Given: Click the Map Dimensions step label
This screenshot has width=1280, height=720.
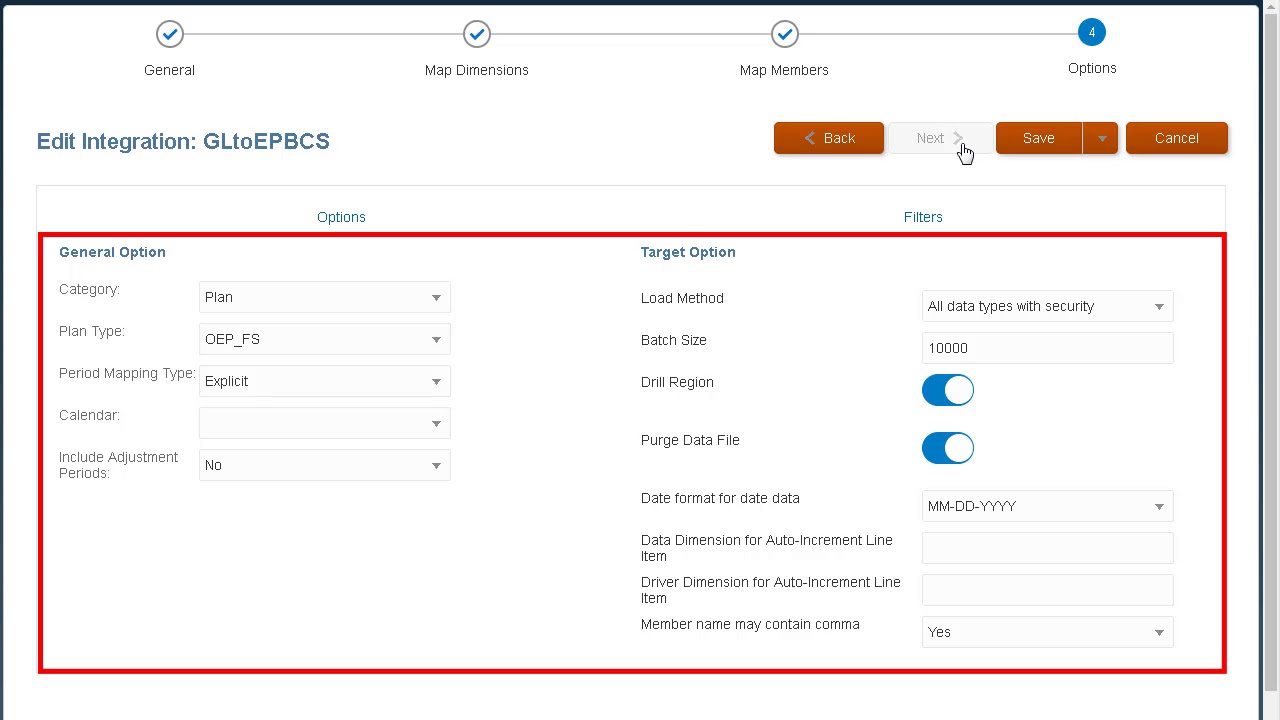Looking at the screenshot, I should click(x=477, y=70).
